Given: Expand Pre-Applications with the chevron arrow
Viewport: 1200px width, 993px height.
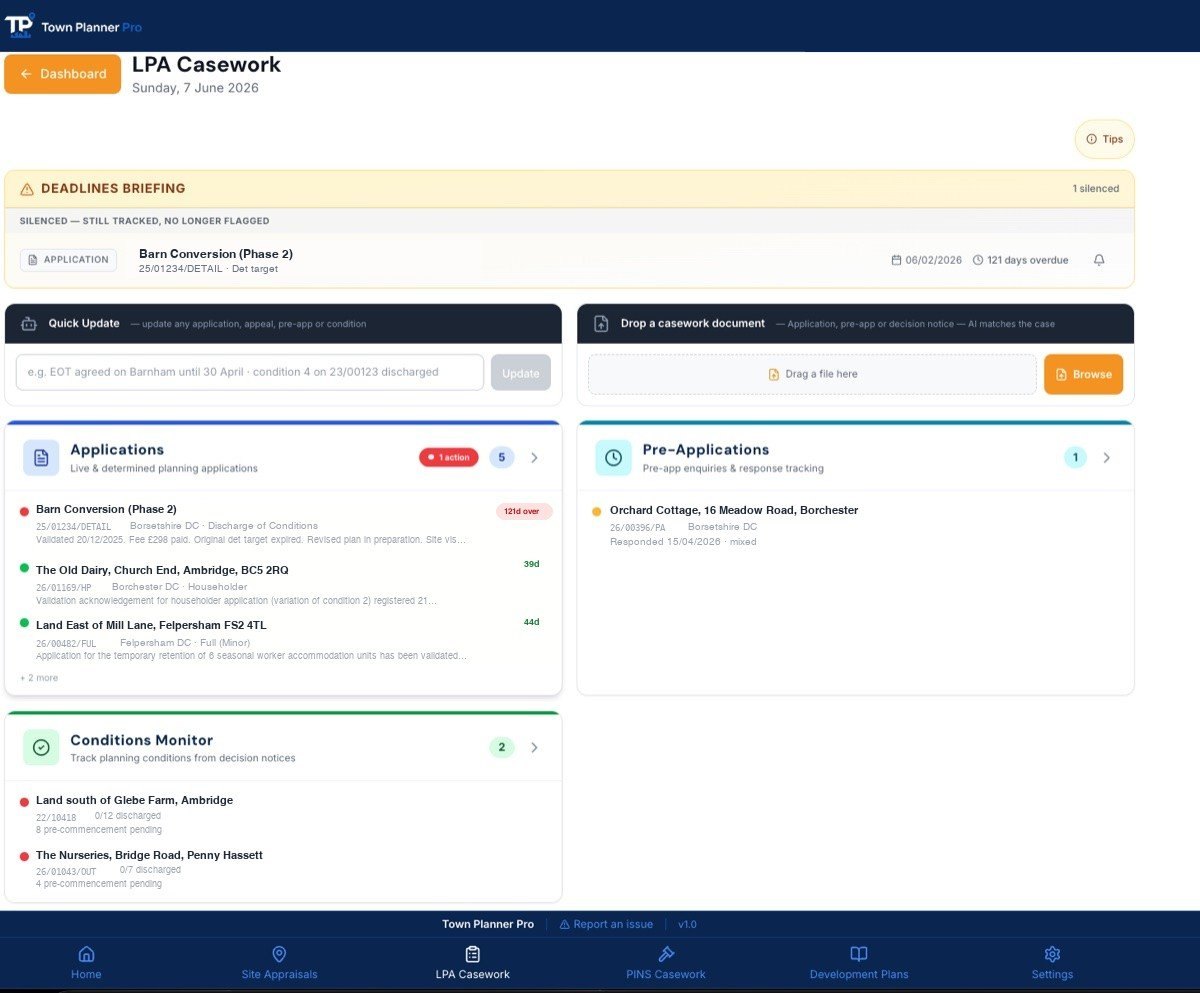Looking at the screenshot, I should tap(1106, 457).
